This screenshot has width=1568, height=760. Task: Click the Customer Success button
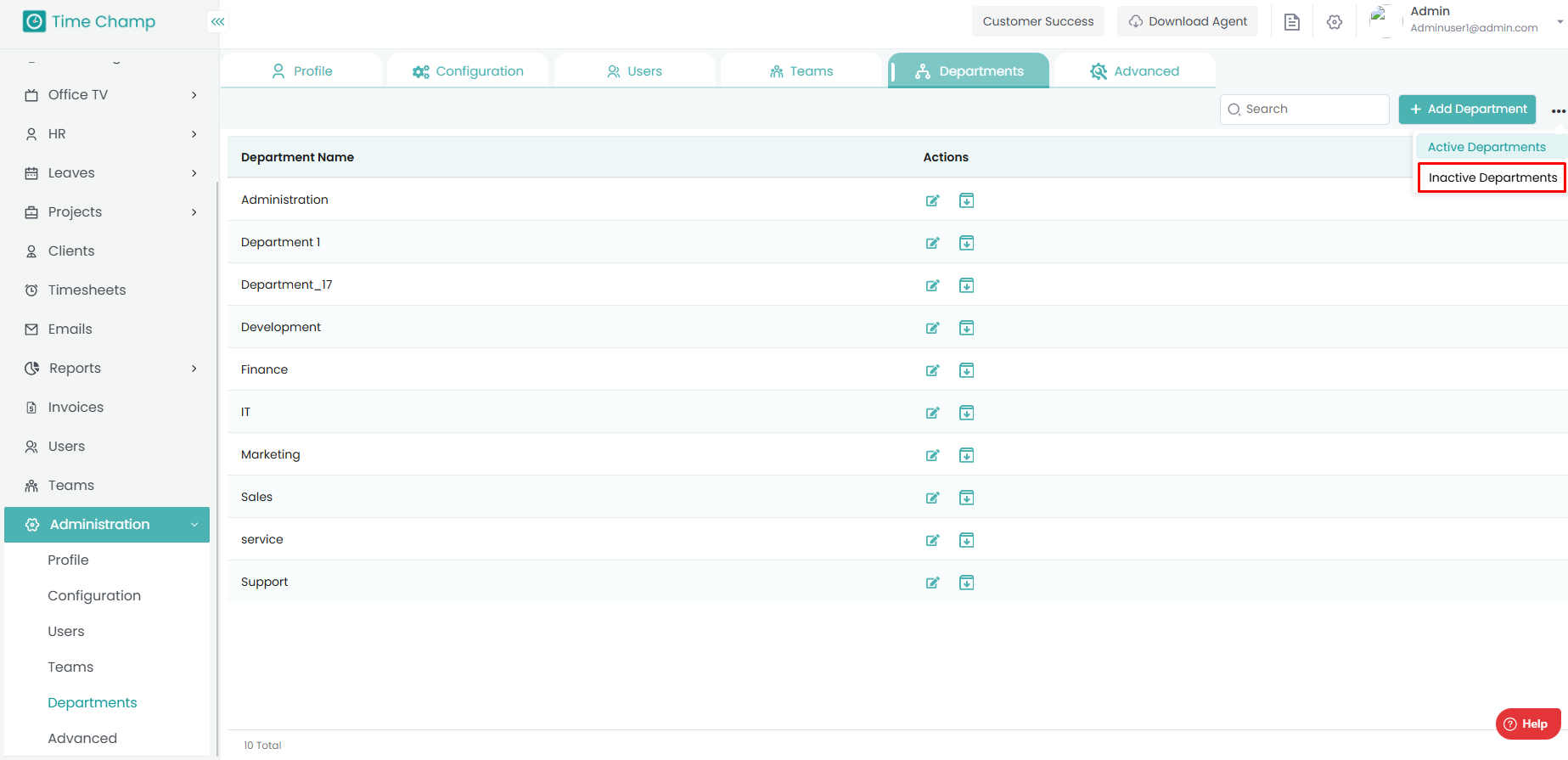pyautogui.click(x=1038, y=21)
